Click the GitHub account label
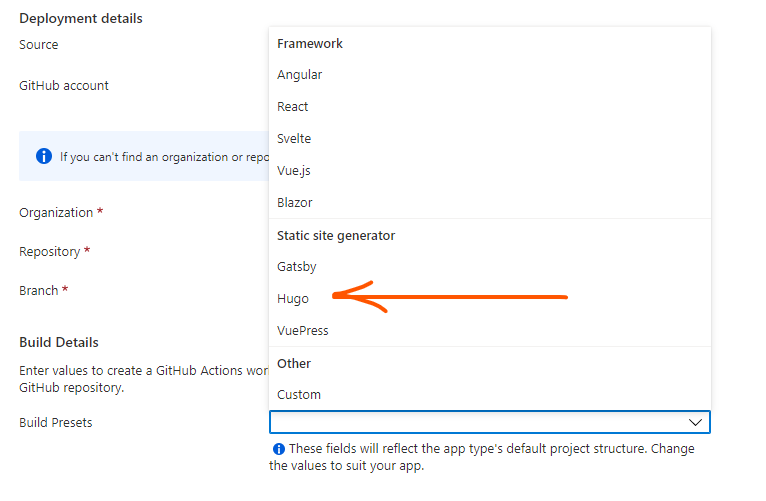The image size is (766, 501). click(x=64, y=85)
